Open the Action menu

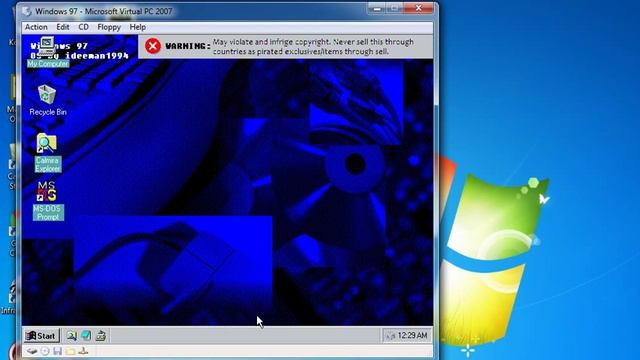[36, 27]
